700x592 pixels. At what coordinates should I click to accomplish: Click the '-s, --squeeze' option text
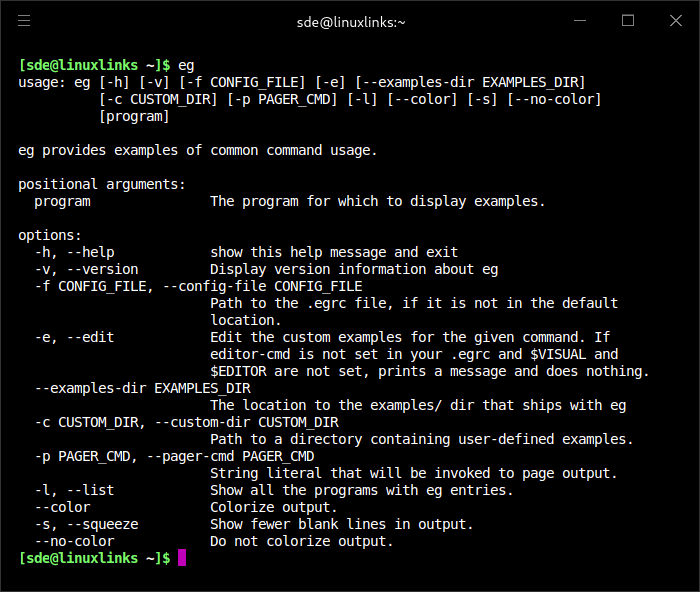click(86, 524)
